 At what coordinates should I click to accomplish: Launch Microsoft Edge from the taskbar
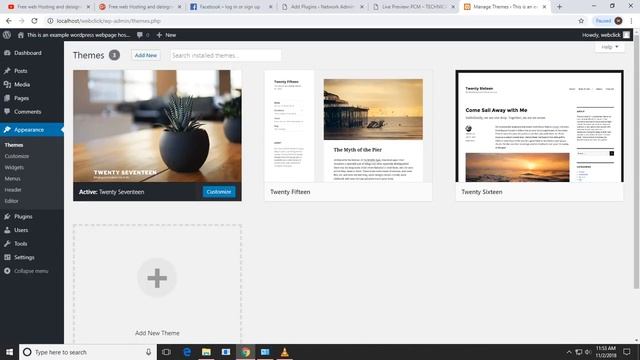187,352
